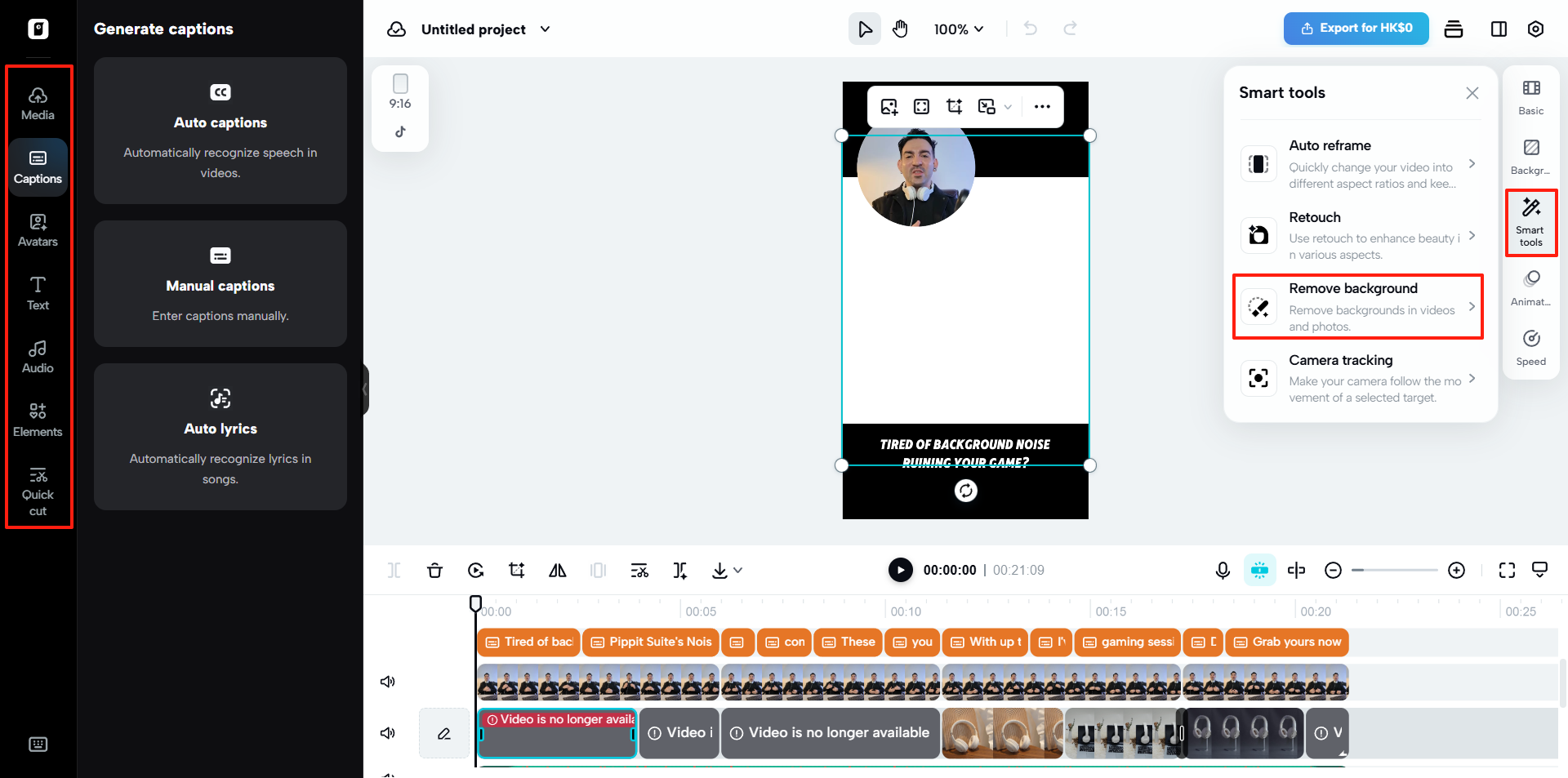Select the 'Pippit Suite's Nois' caption clip

(651, 642)
